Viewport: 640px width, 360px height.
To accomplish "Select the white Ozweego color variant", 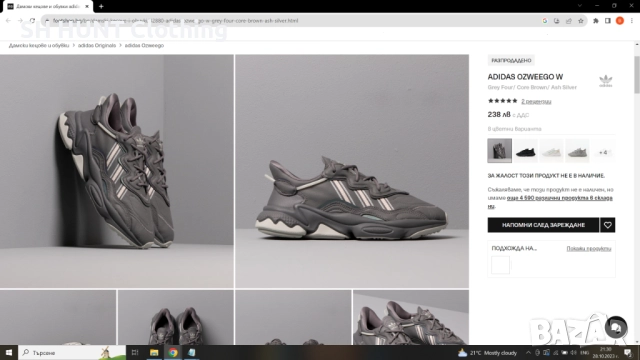I will coord(551,151).
